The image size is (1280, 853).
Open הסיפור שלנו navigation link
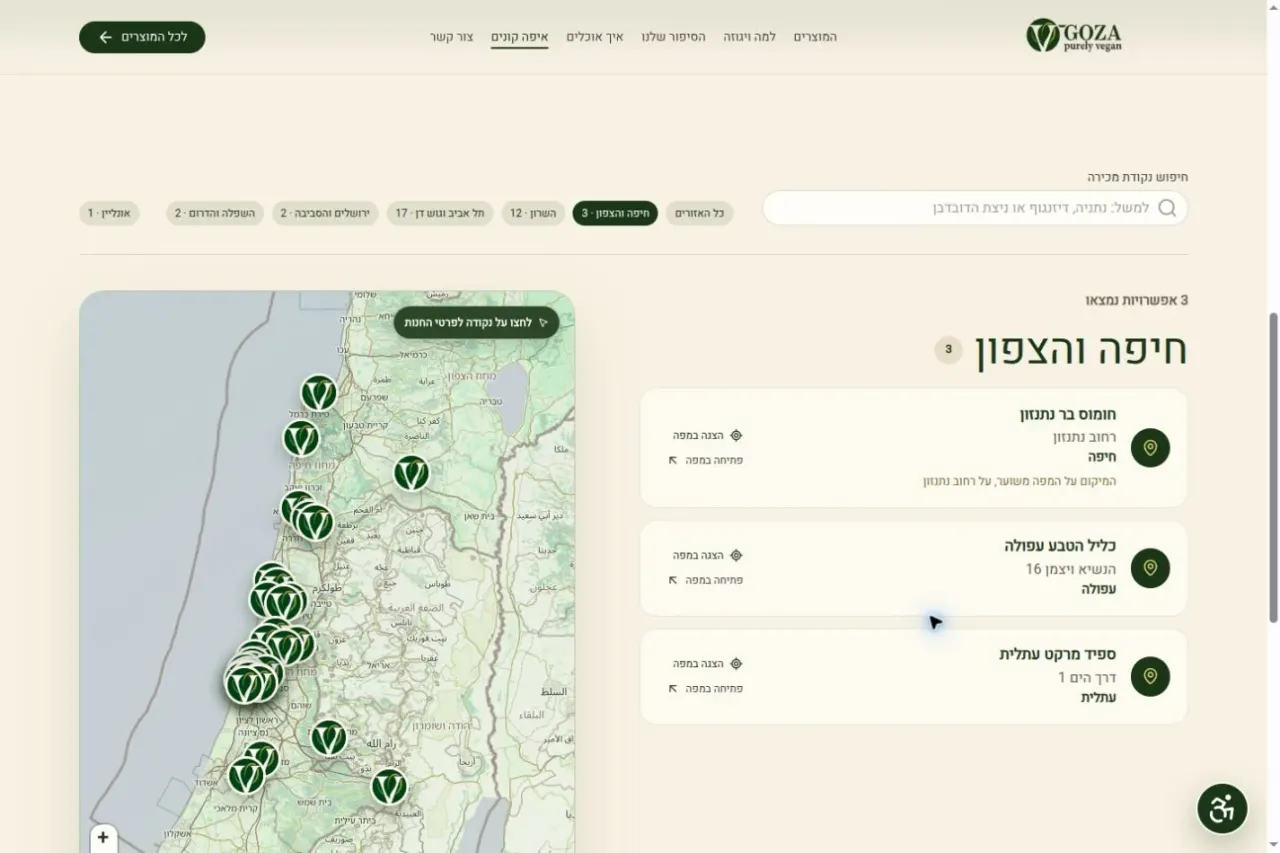[x=673, y=37]
